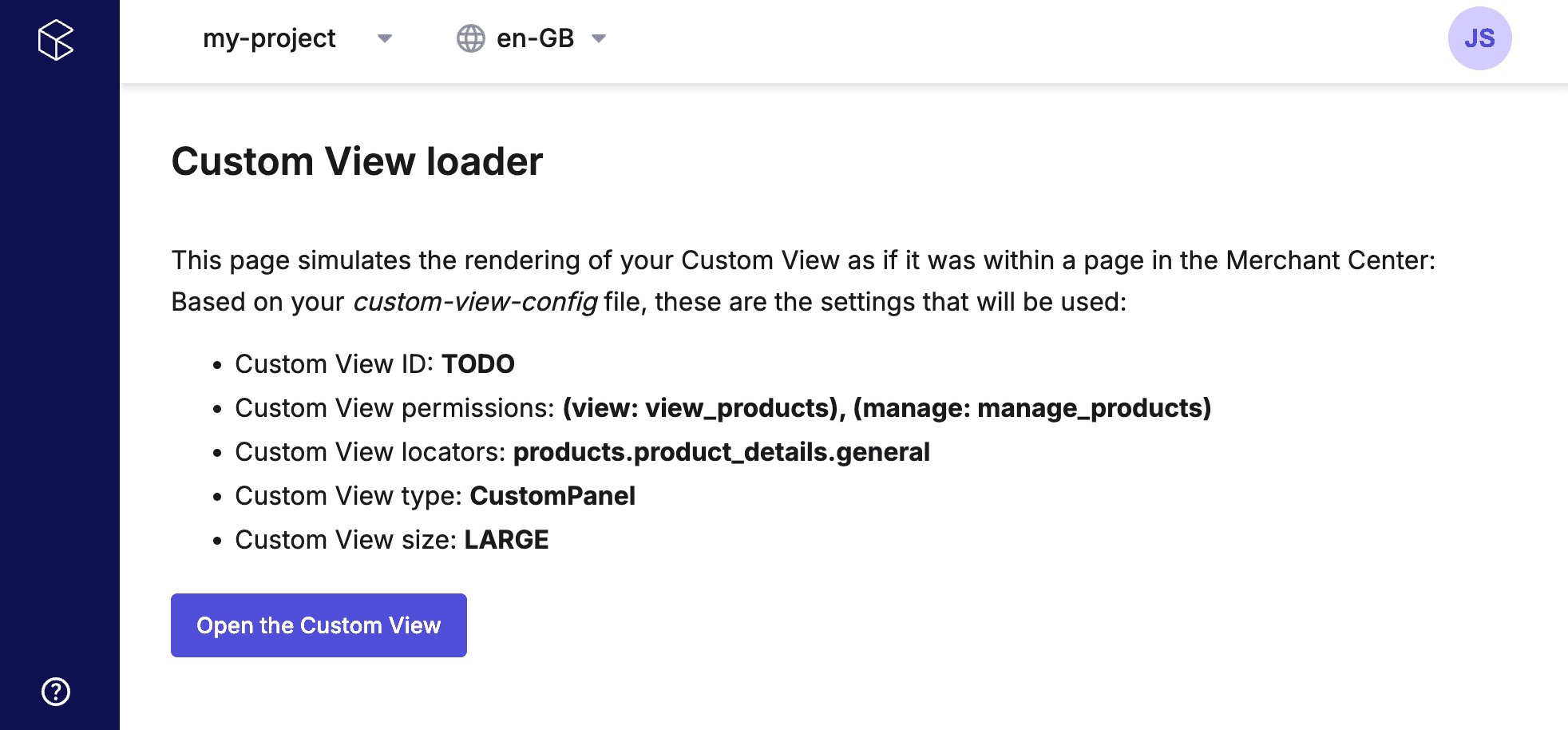Expand the arrow beside en-GB
Viewport: 1568px width, 730px height.
[599, 38]
